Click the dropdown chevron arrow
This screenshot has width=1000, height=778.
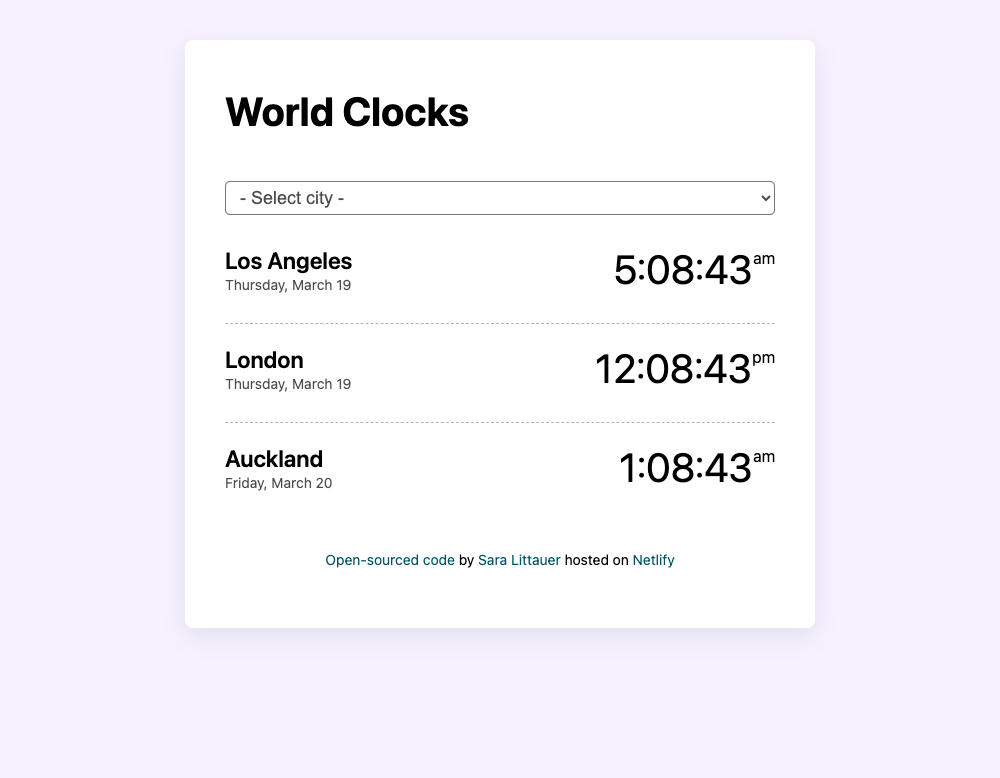762,197
